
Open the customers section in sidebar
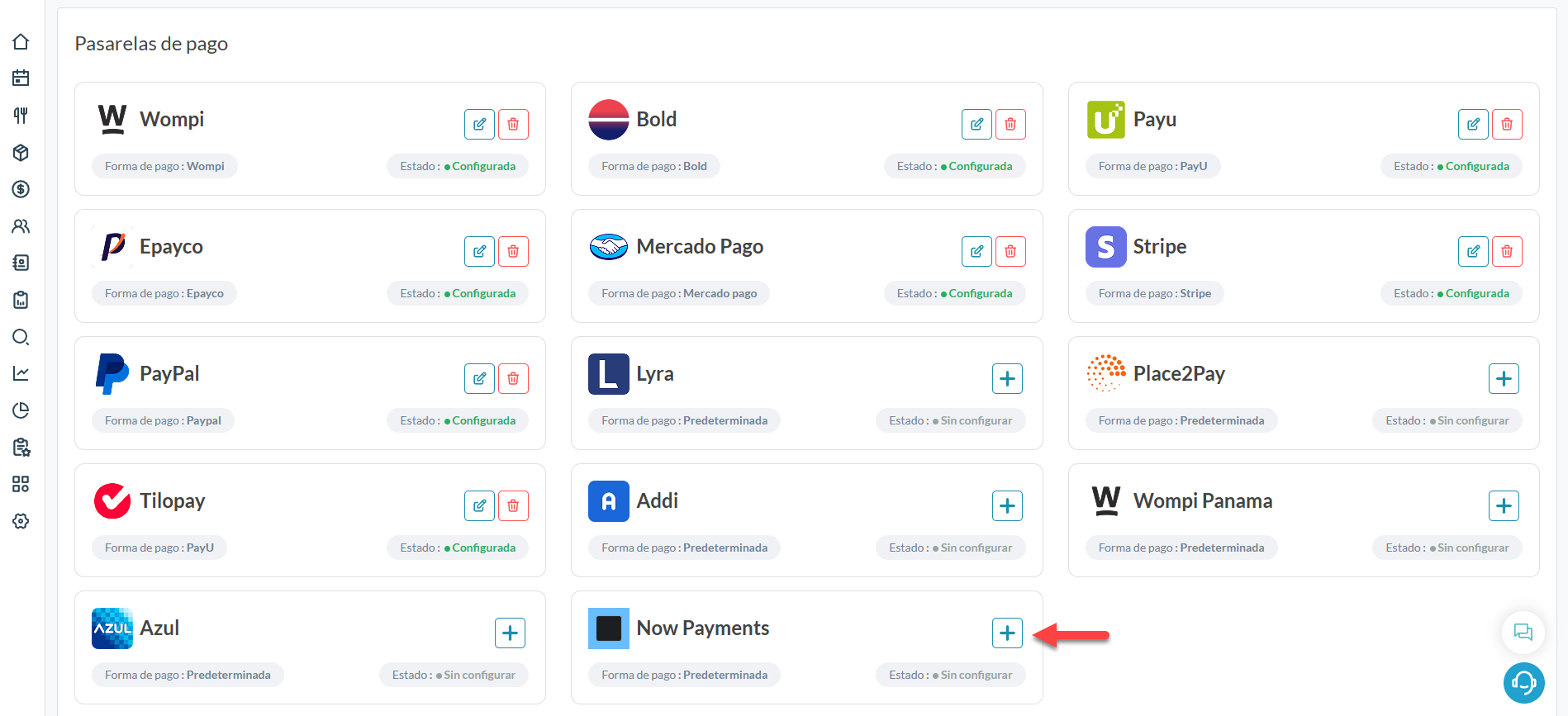click(21, 225)
